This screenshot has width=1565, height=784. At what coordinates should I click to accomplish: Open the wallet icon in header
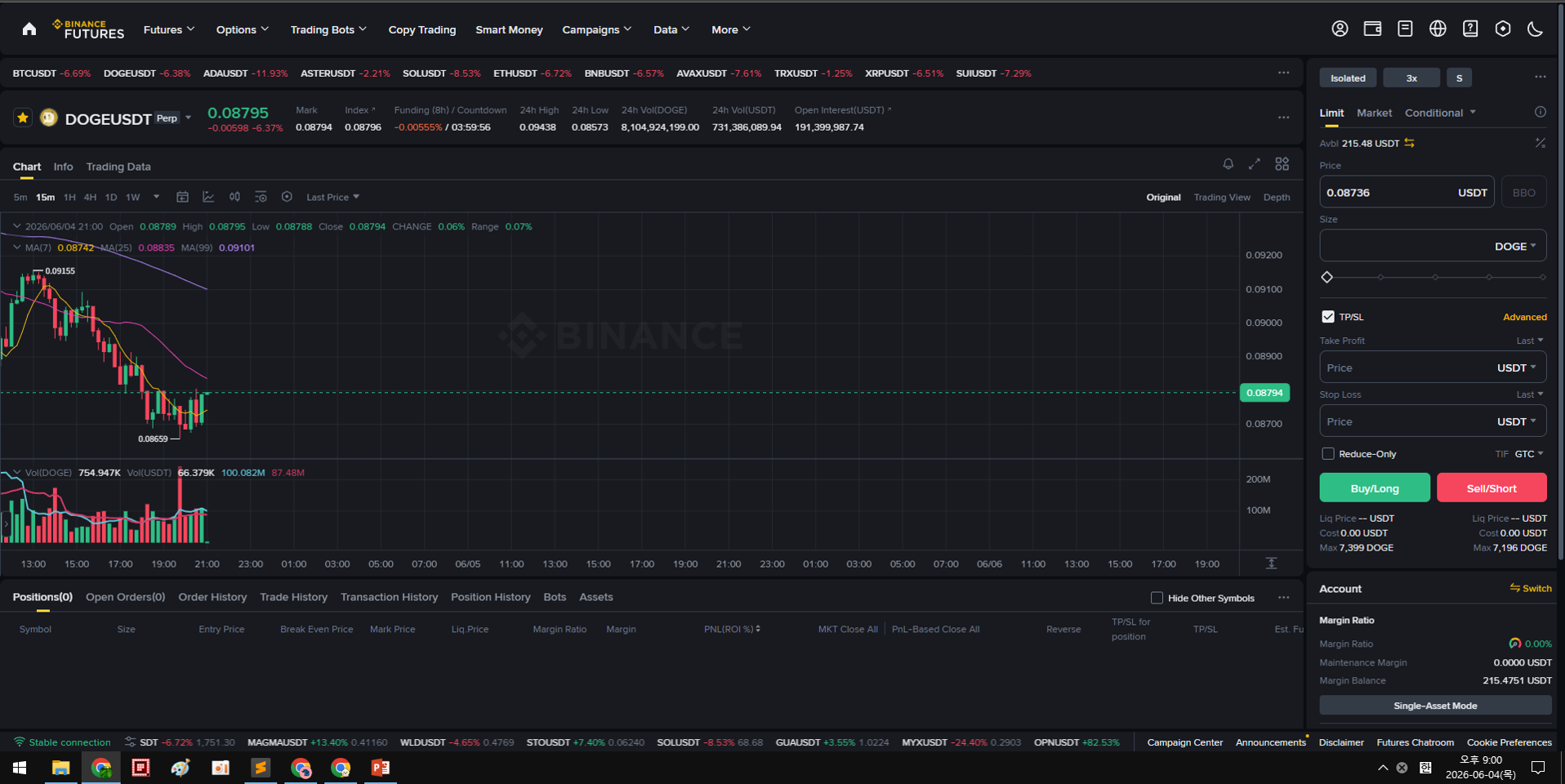1372,29
